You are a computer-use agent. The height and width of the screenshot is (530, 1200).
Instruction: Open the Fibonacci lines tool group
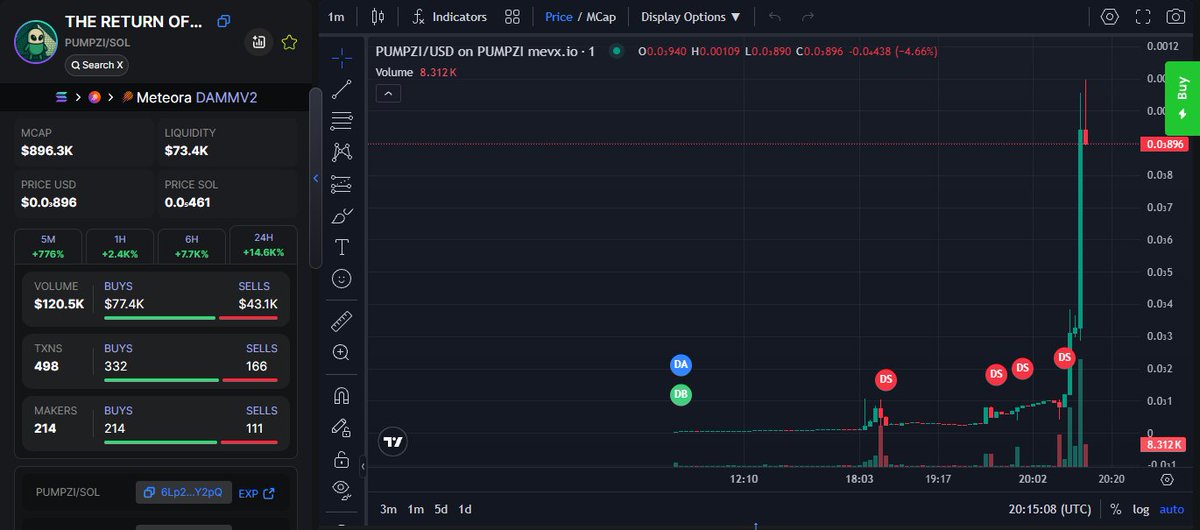point(341,120)
